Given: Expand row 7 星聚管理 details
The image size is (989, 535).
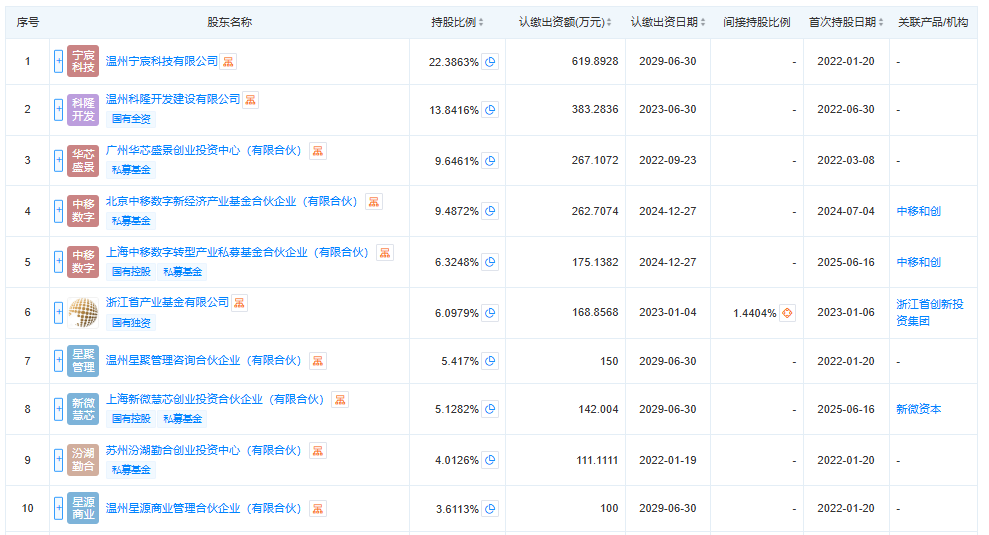Looking at the screenshot, I should (x=59, y=361).
